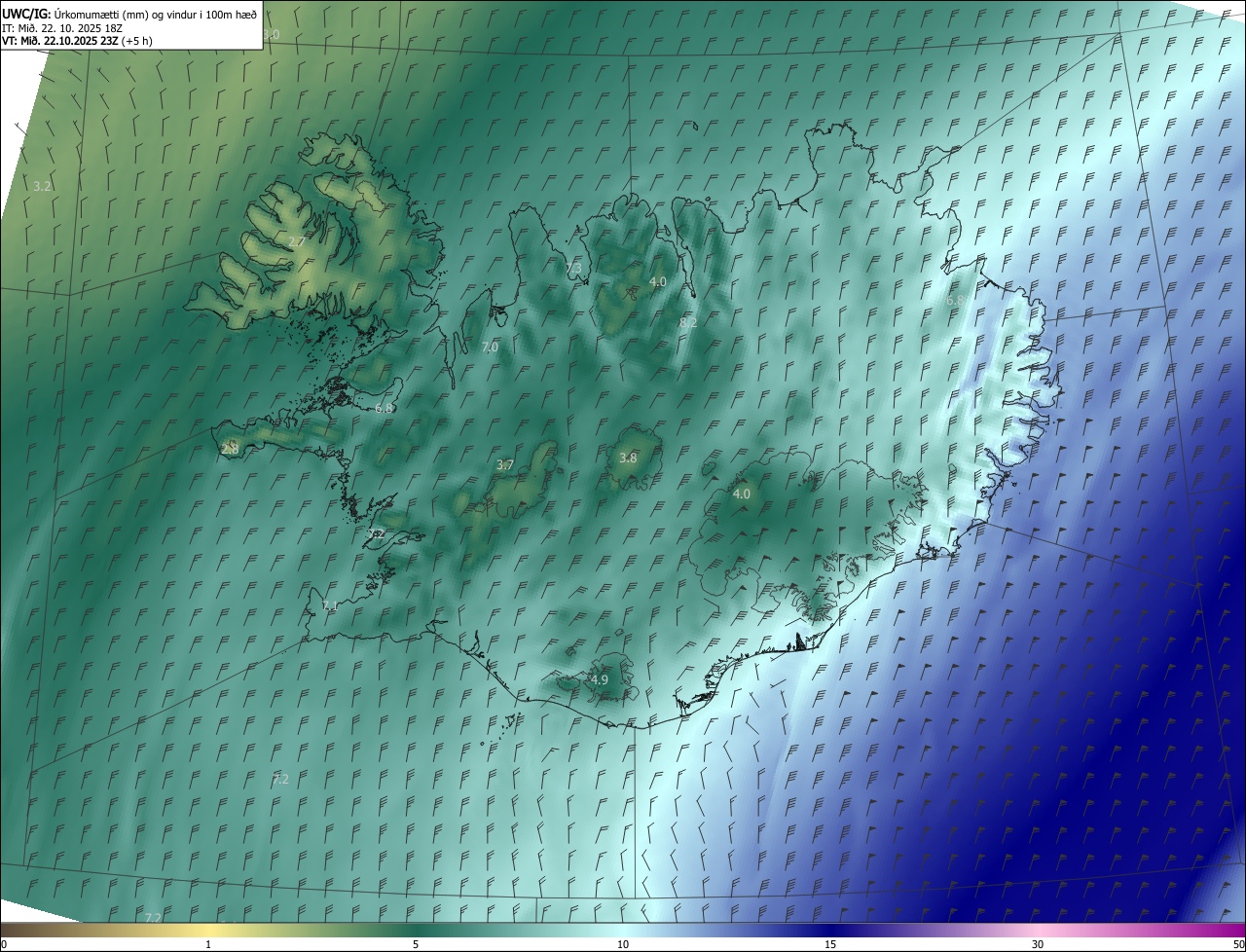Click the 3.0 value label
Image resolution: width=1246 pixels, height=952 pixels.
click(x=271, y=34)
